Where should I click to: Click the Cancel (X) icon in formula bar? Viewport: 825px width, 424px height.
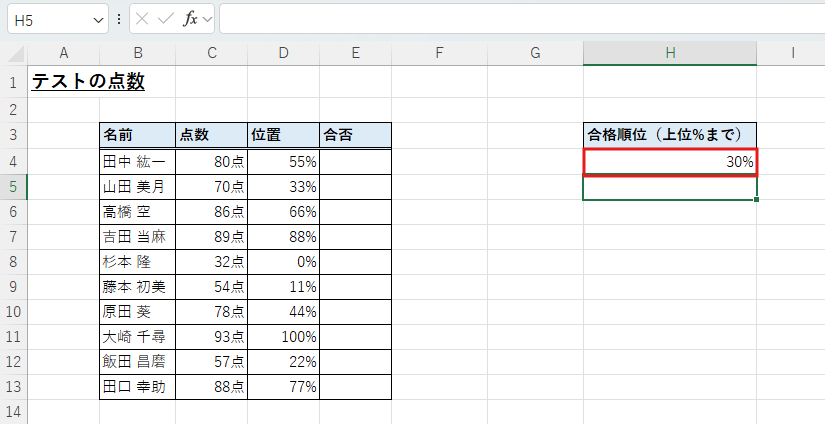point(144,19)
